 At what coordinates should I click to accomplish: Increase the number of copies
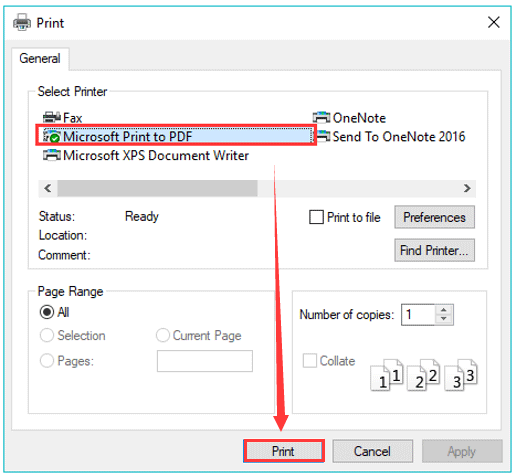(x=444, y=310)
